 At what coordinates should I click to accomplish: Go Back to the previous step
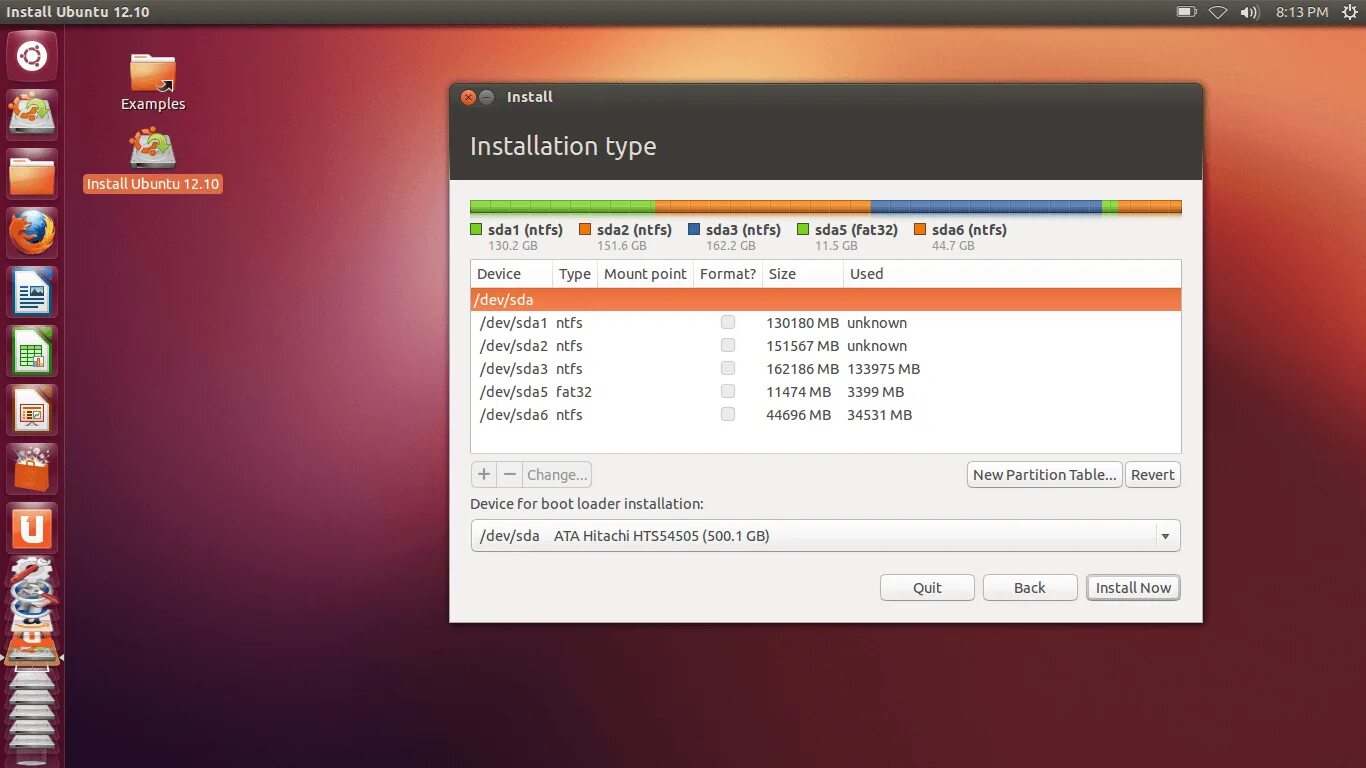click(x=1030, y=587)
